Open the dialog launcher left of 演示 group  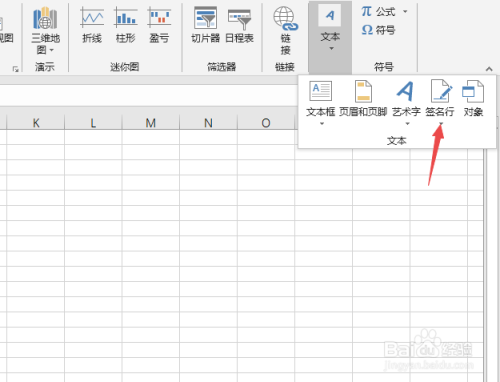15,69
